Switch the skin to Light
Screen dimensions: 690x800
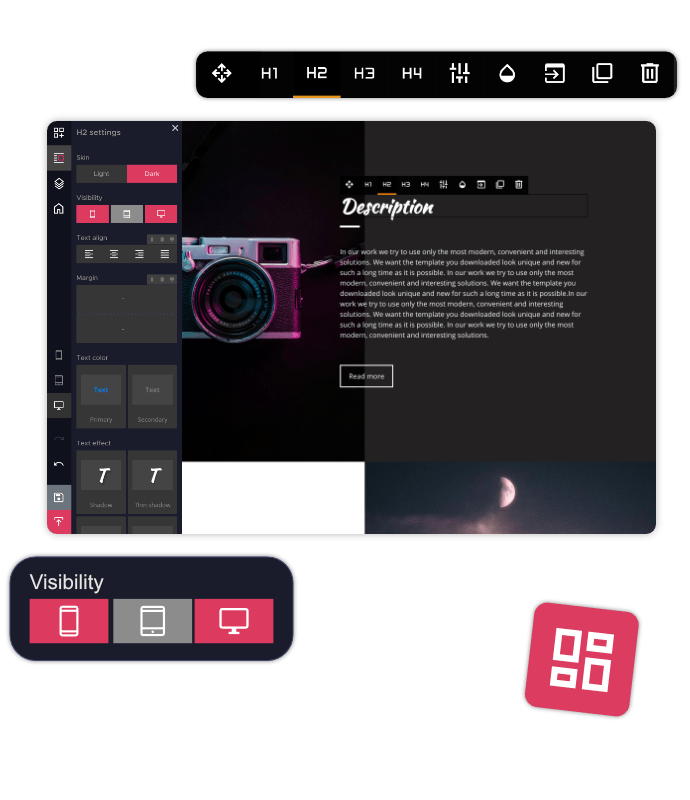point(101,174)
